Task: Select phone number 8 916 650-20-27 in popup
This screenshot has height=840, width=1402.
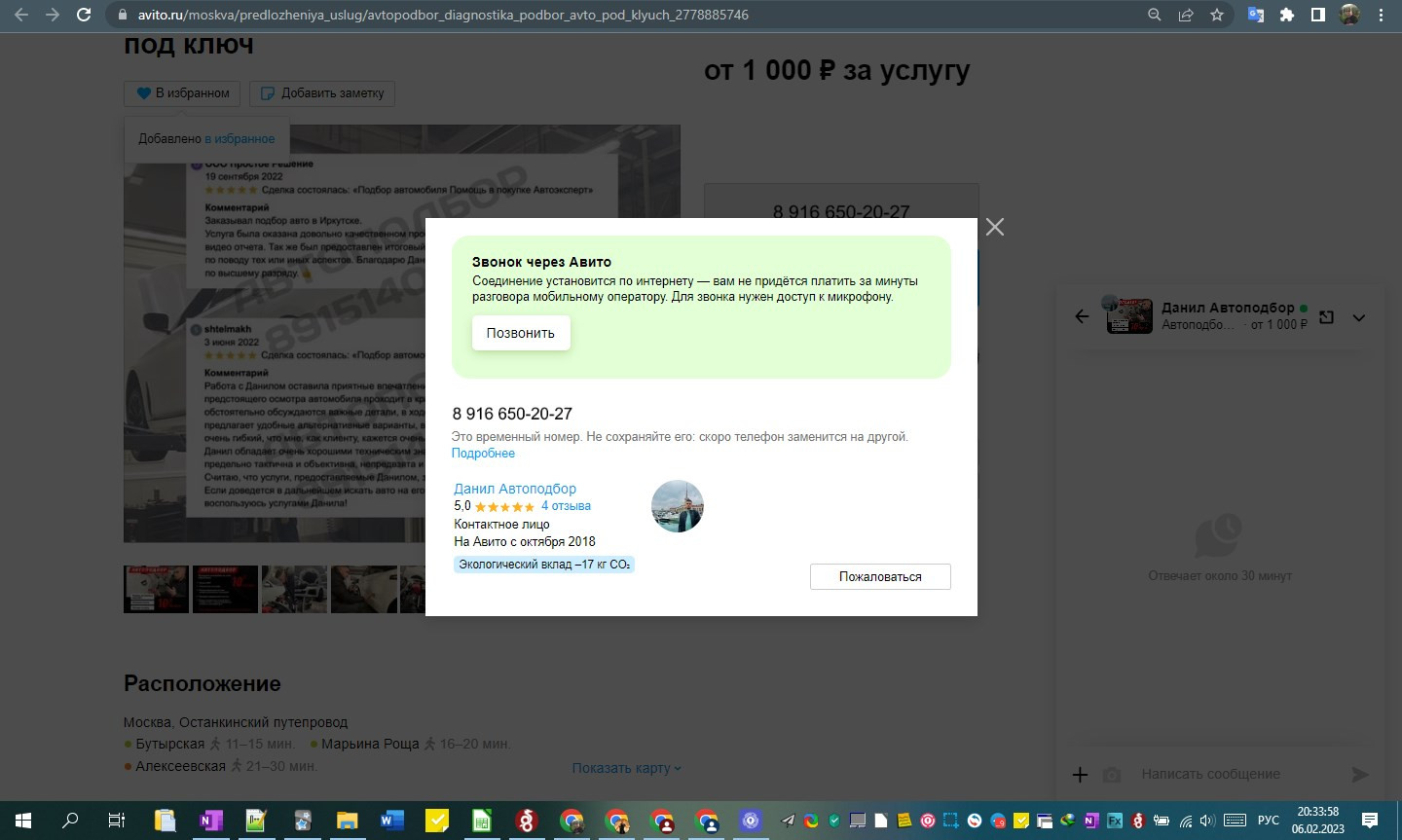Action: [512, 414]
